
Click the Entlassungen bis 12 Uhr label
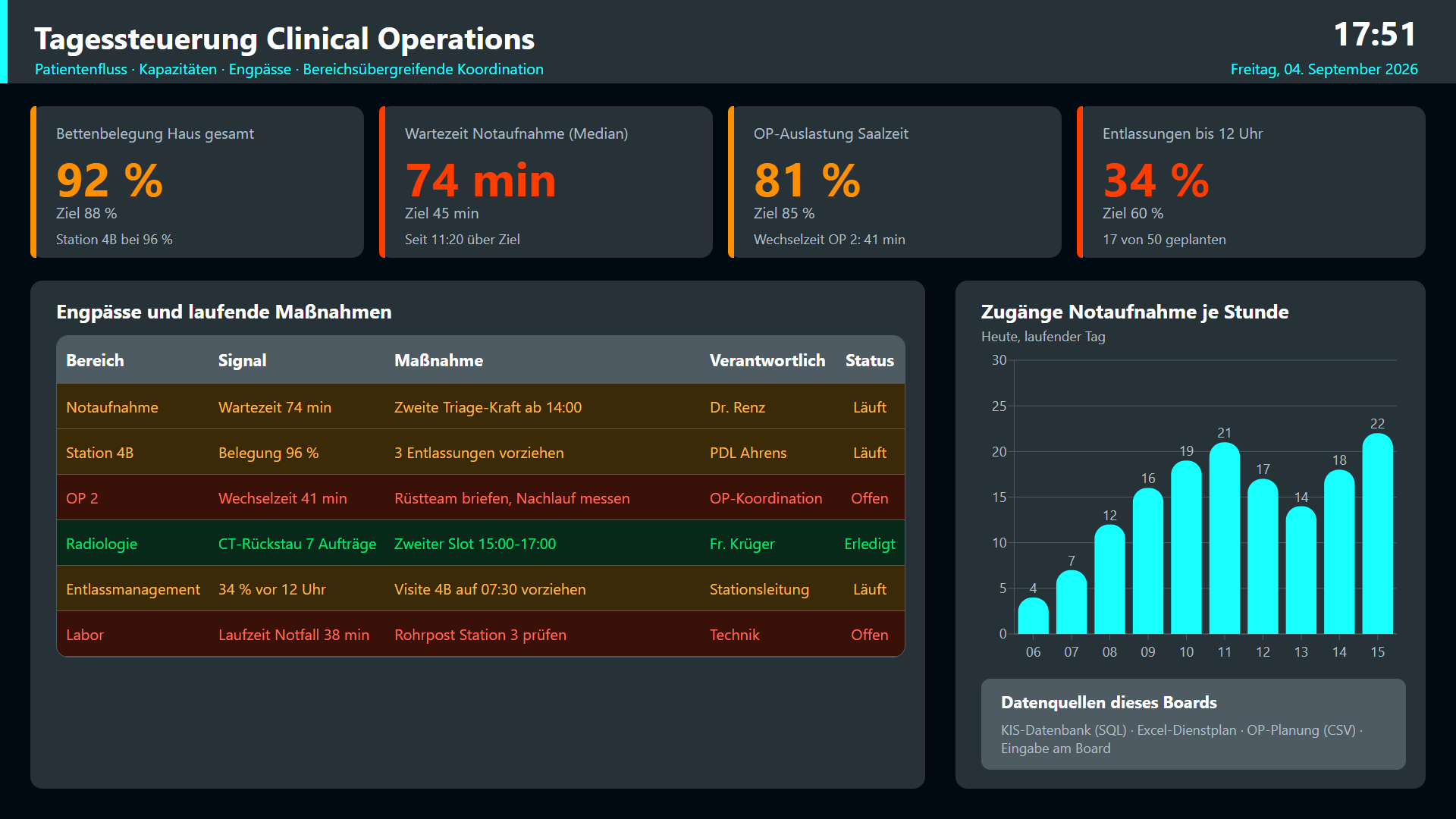1182,133
